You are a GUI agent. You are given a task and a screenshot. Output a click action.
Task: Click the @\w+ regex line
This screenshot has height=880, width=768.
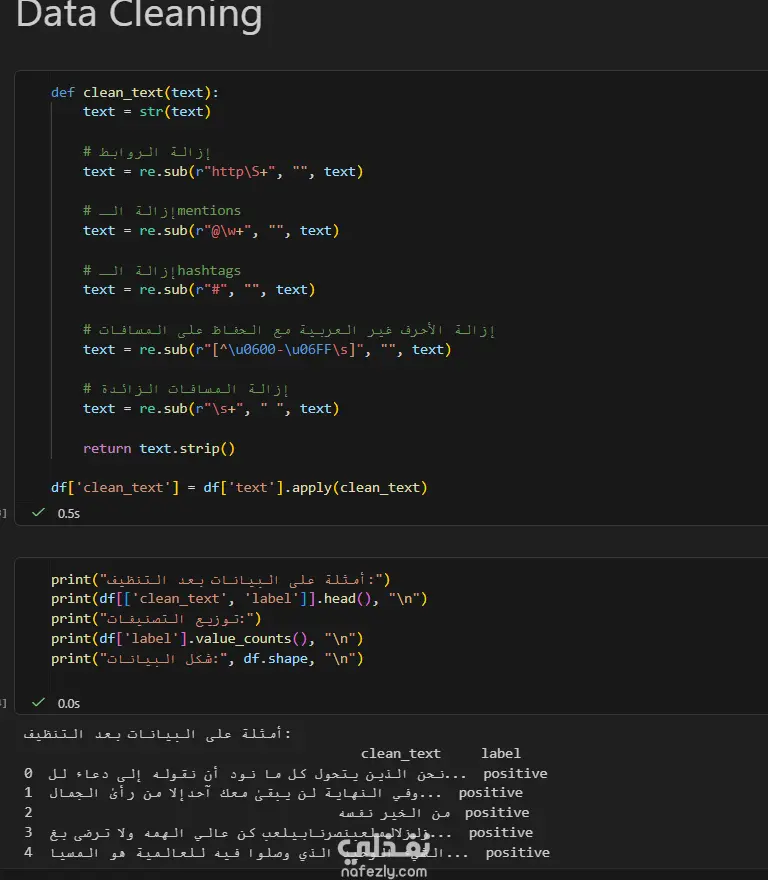tap(211, 231)
